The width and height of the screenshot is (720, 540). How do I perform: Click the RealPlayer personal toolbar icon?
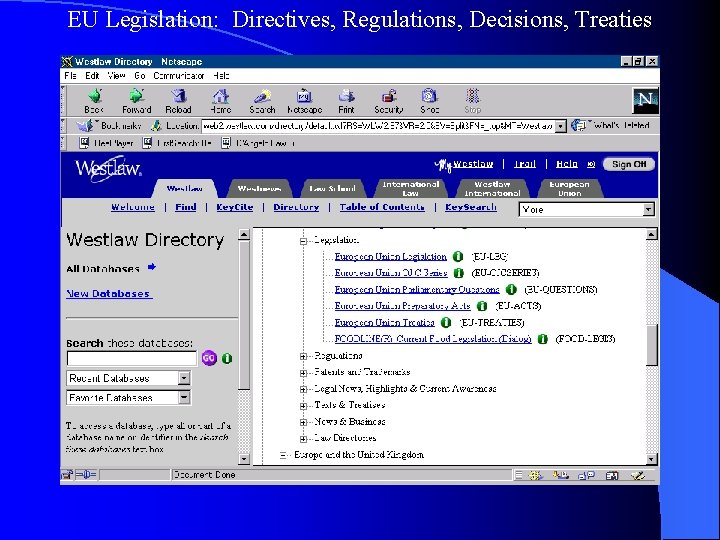pyautogui.click(x=84, y=143)
